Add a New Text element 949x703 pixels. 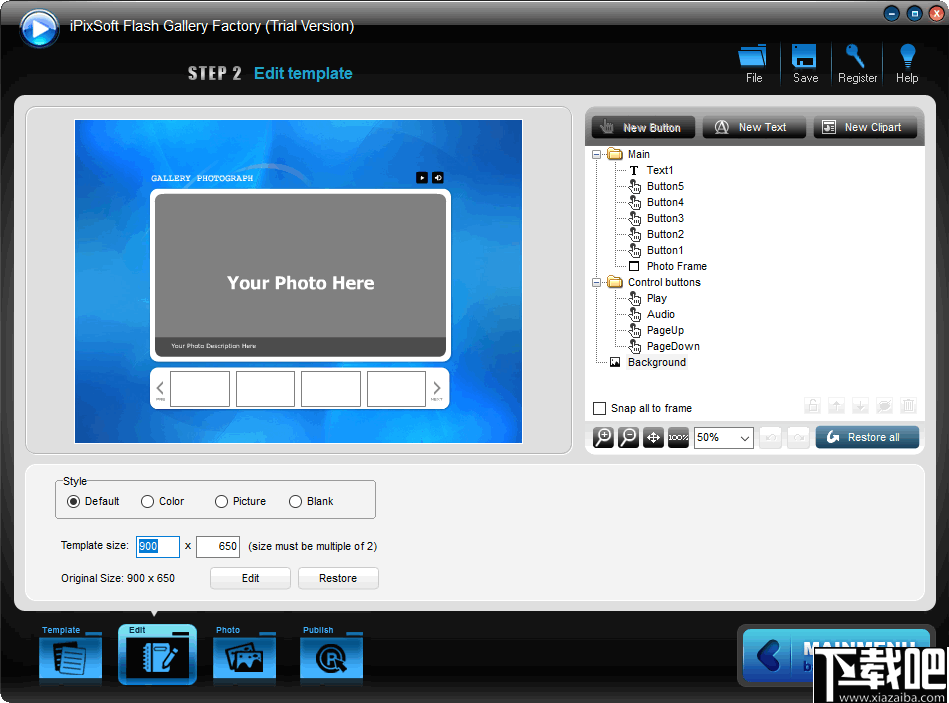754,128
